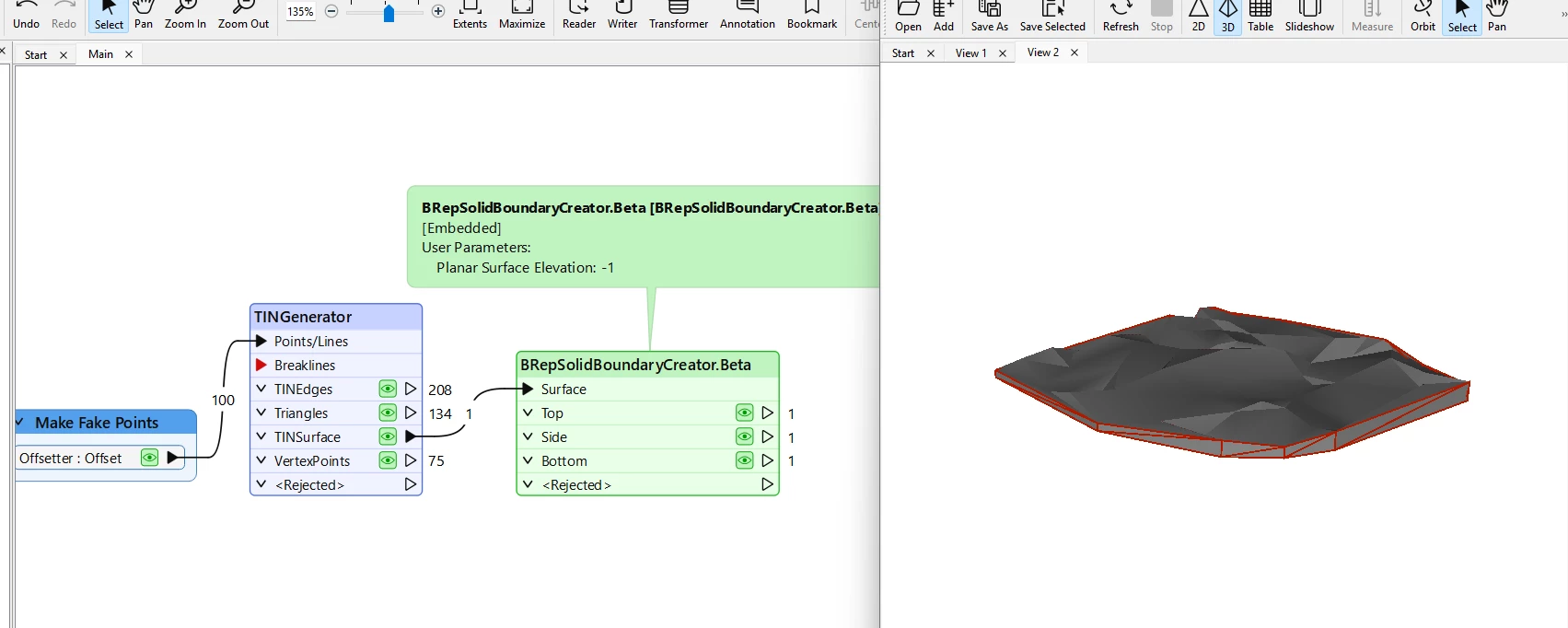
Task: Switch to the workbench Start tab
Action: coord(36,55)
